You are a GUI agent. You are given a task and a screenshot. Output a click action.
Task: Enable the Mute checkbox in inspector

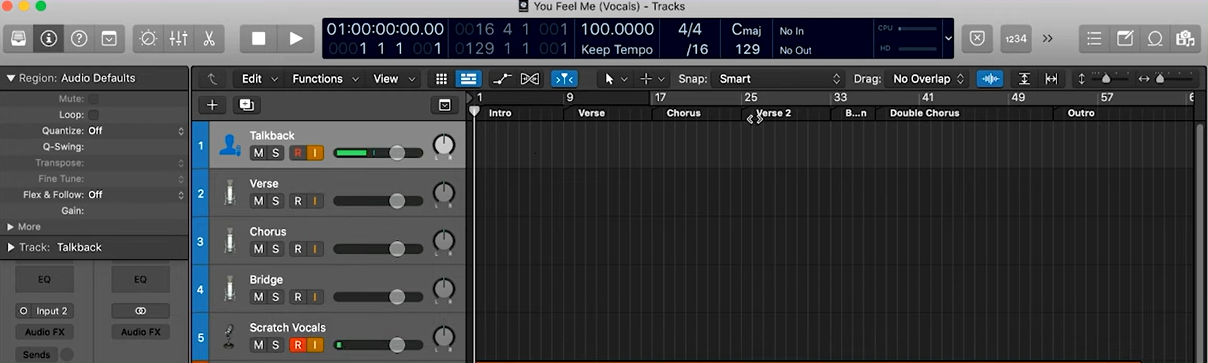[x=93, y=99]
